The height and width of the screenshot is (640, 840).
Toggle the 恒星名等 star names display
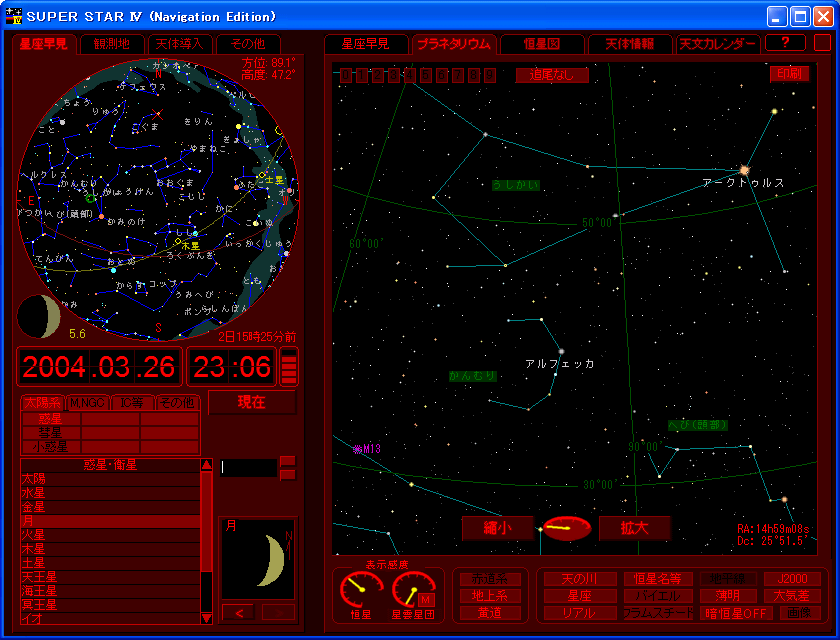[658, 578]
